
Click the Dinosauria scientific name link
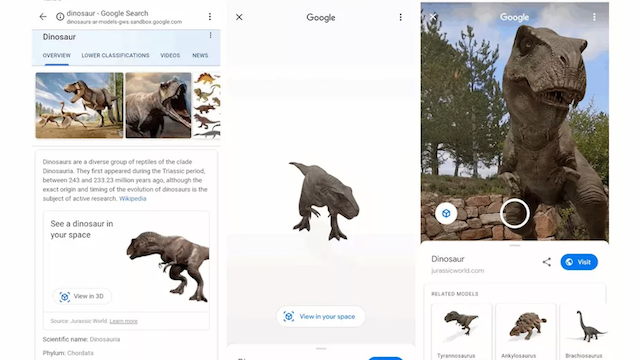[x=105, y=339]
